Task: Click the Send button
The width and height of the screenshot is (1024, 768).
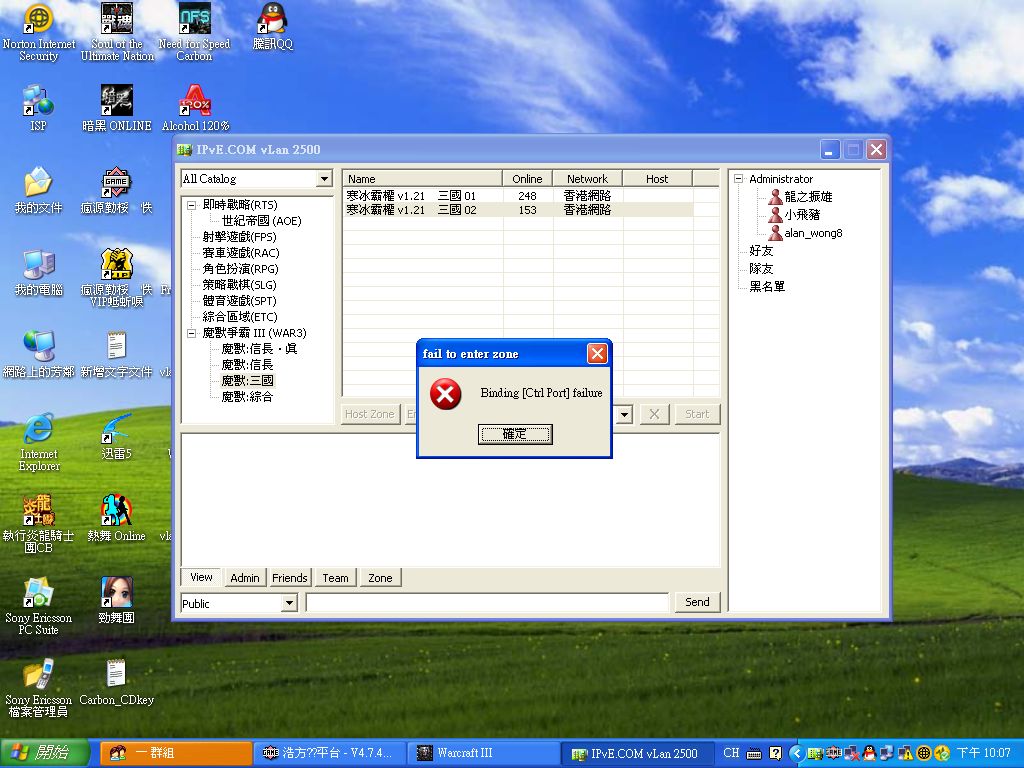Action: pos(697,602)
